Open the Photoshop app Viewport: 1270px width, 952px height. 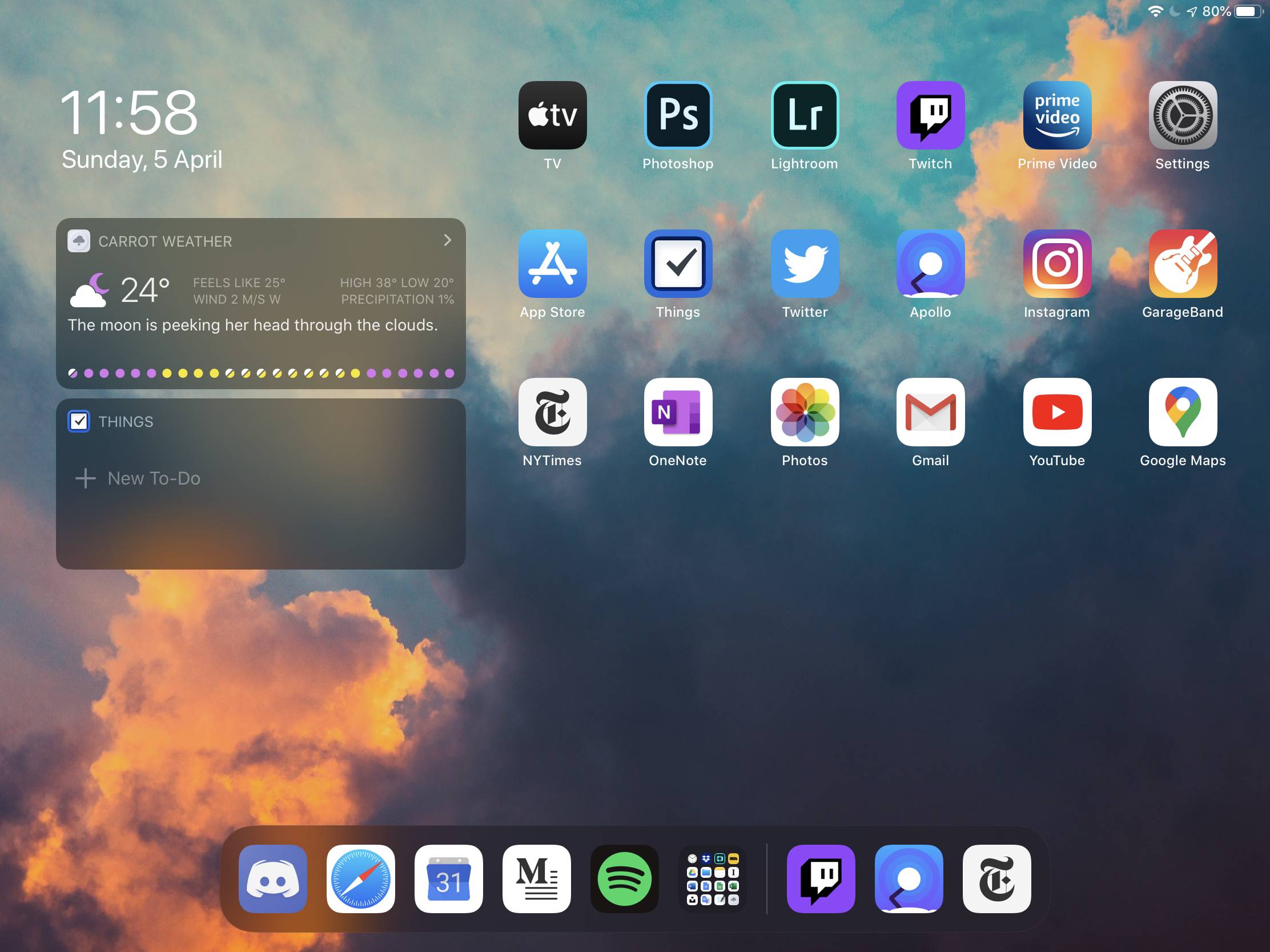pos(678,115)
